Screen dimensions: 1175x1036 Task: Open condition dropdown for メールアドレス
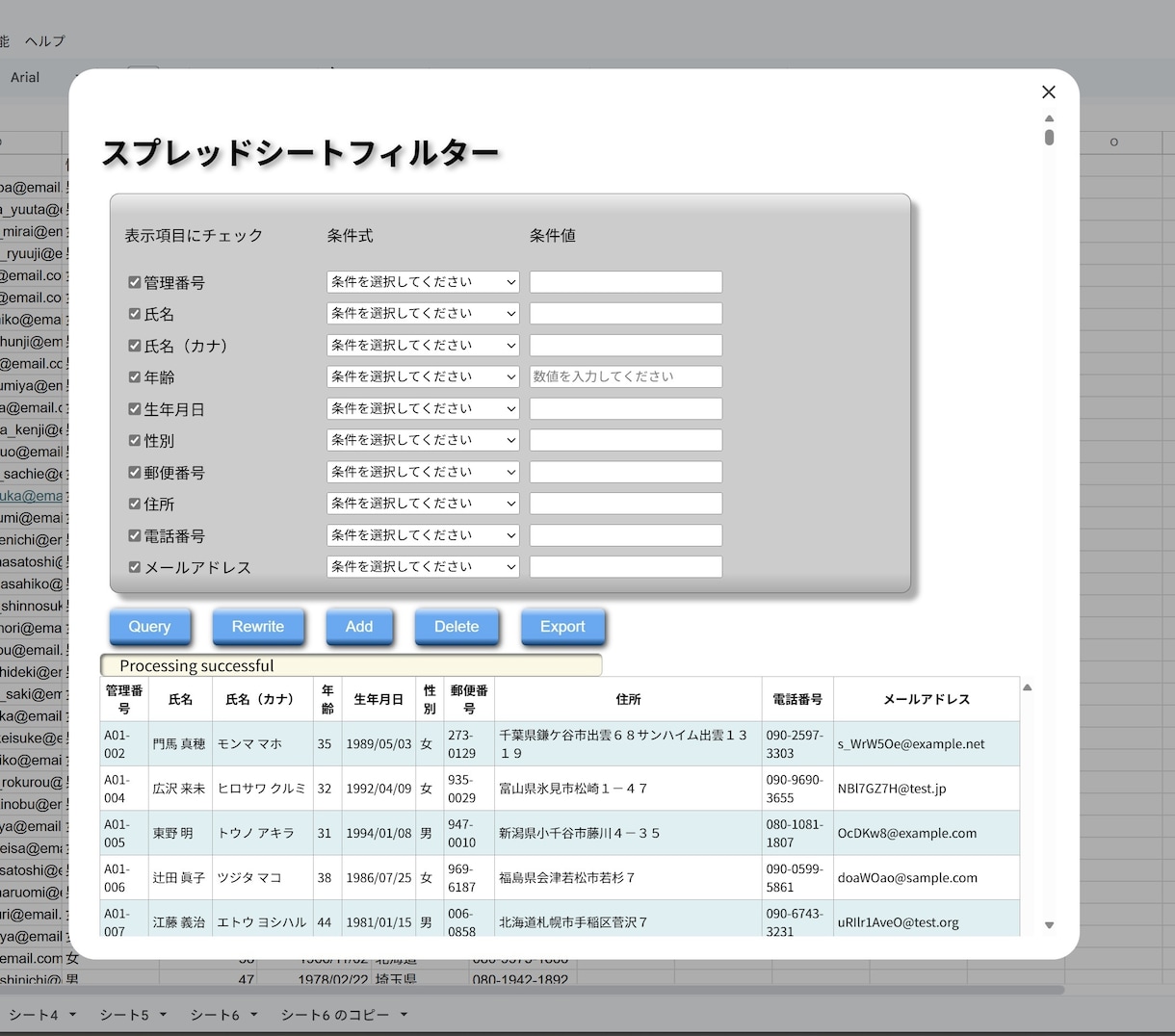point(423,567)
